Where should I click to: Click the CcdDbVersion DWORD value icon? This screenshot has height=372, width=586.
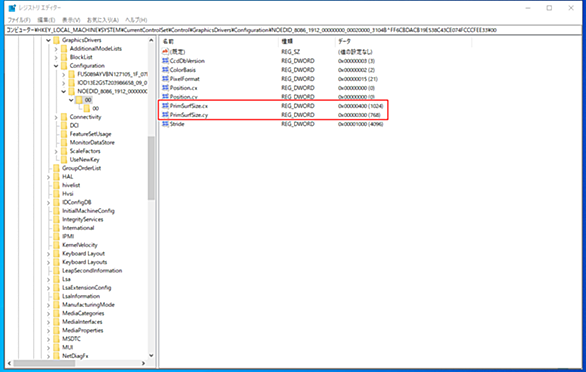[165, 61]
